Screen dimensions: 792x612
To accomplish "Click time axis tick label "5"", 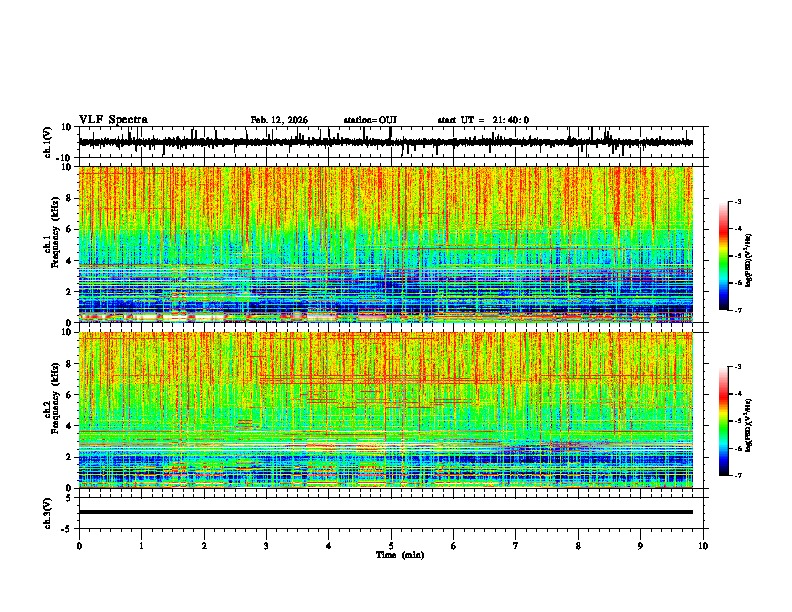I will 391,546.
